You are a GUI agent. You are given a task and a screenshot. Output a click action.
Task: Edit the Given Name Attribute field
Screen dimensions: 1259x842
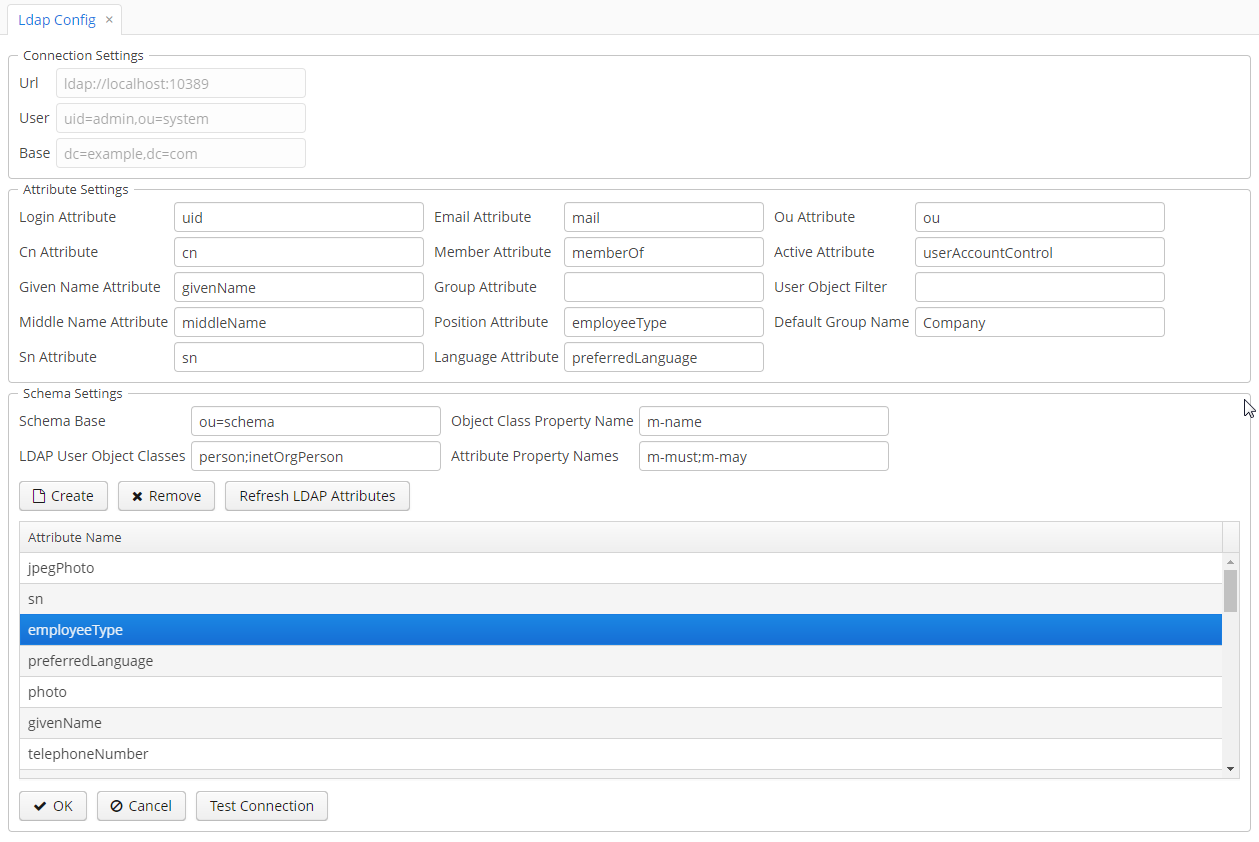299,287
